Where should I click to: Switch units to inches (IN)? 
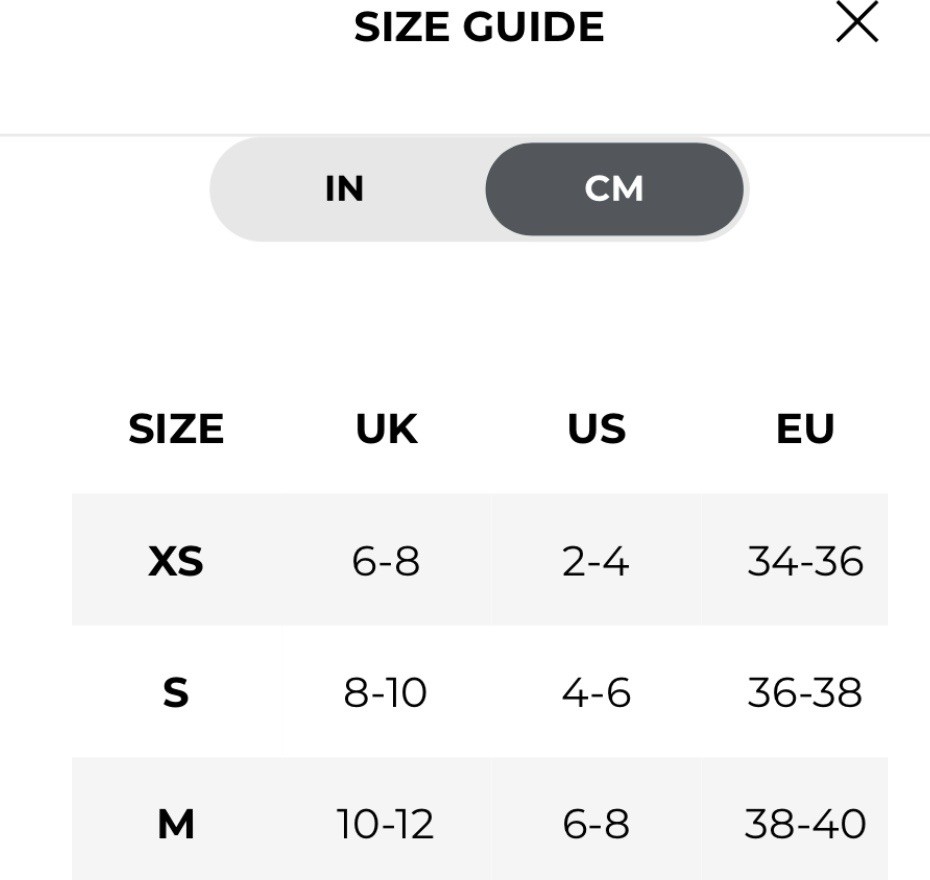345,189
